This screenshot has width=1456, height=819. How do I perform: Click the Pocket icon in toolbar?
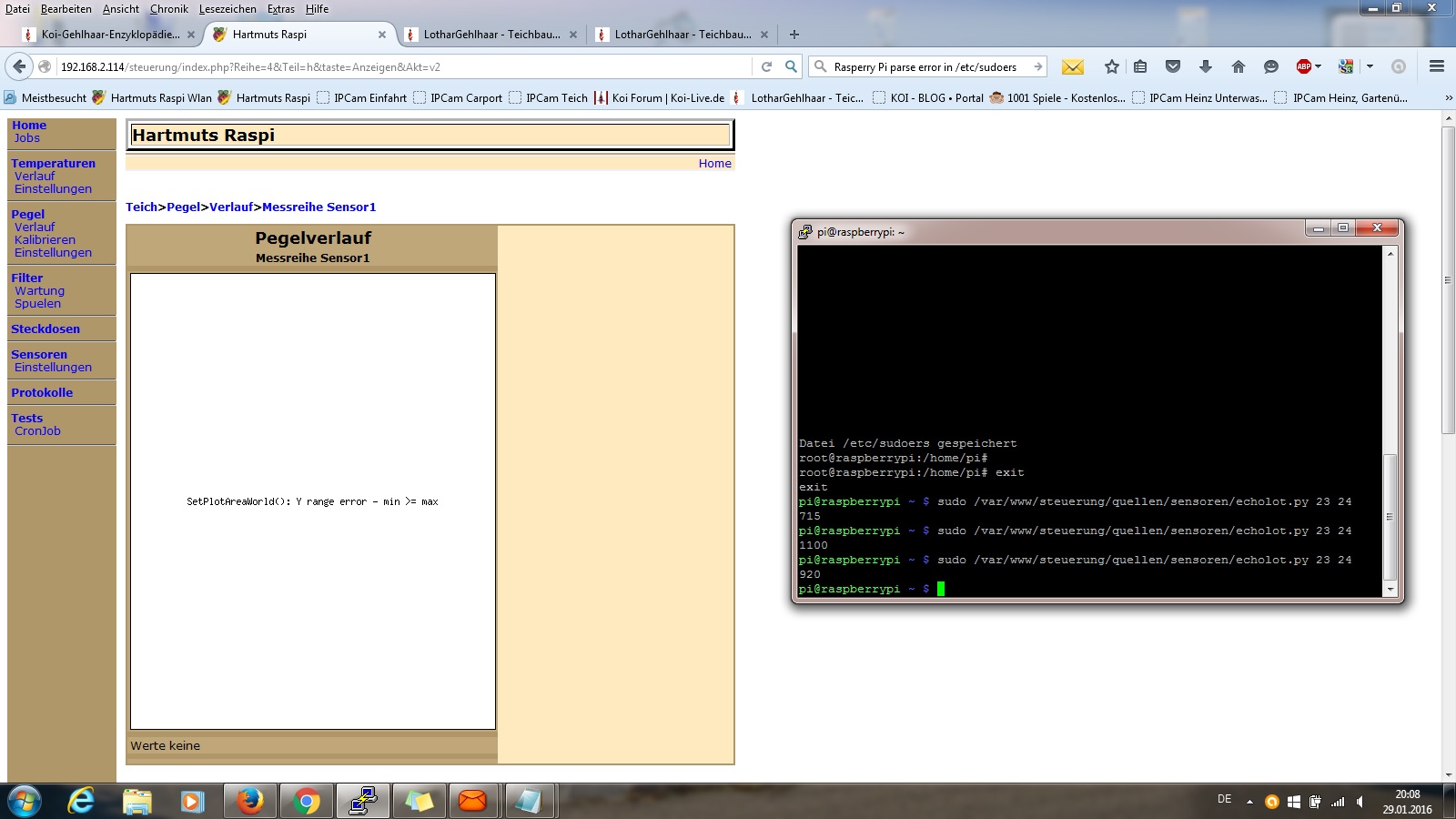click(1173, 66)
